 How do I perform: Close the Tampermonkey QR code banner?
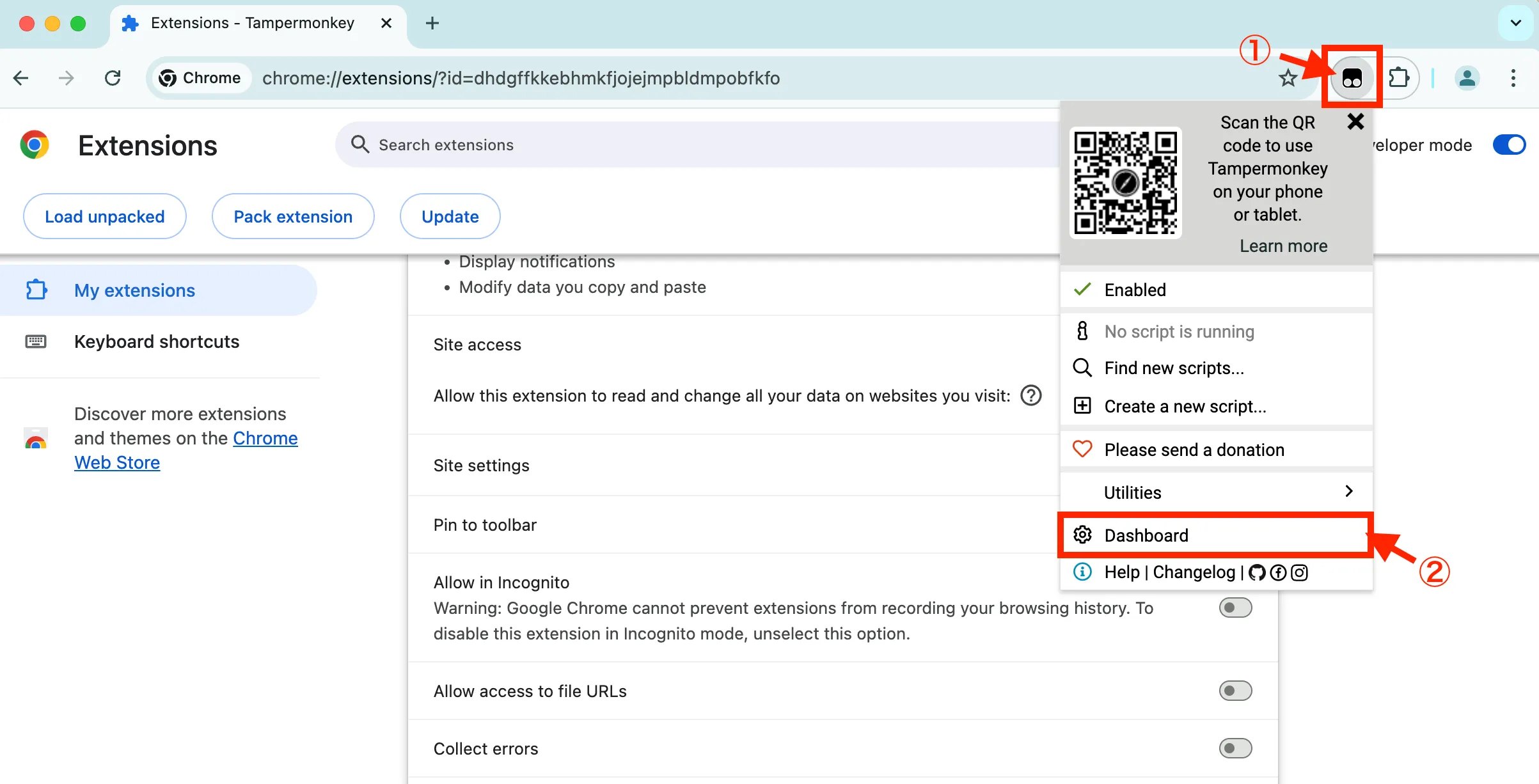(x=1355, y=122)
